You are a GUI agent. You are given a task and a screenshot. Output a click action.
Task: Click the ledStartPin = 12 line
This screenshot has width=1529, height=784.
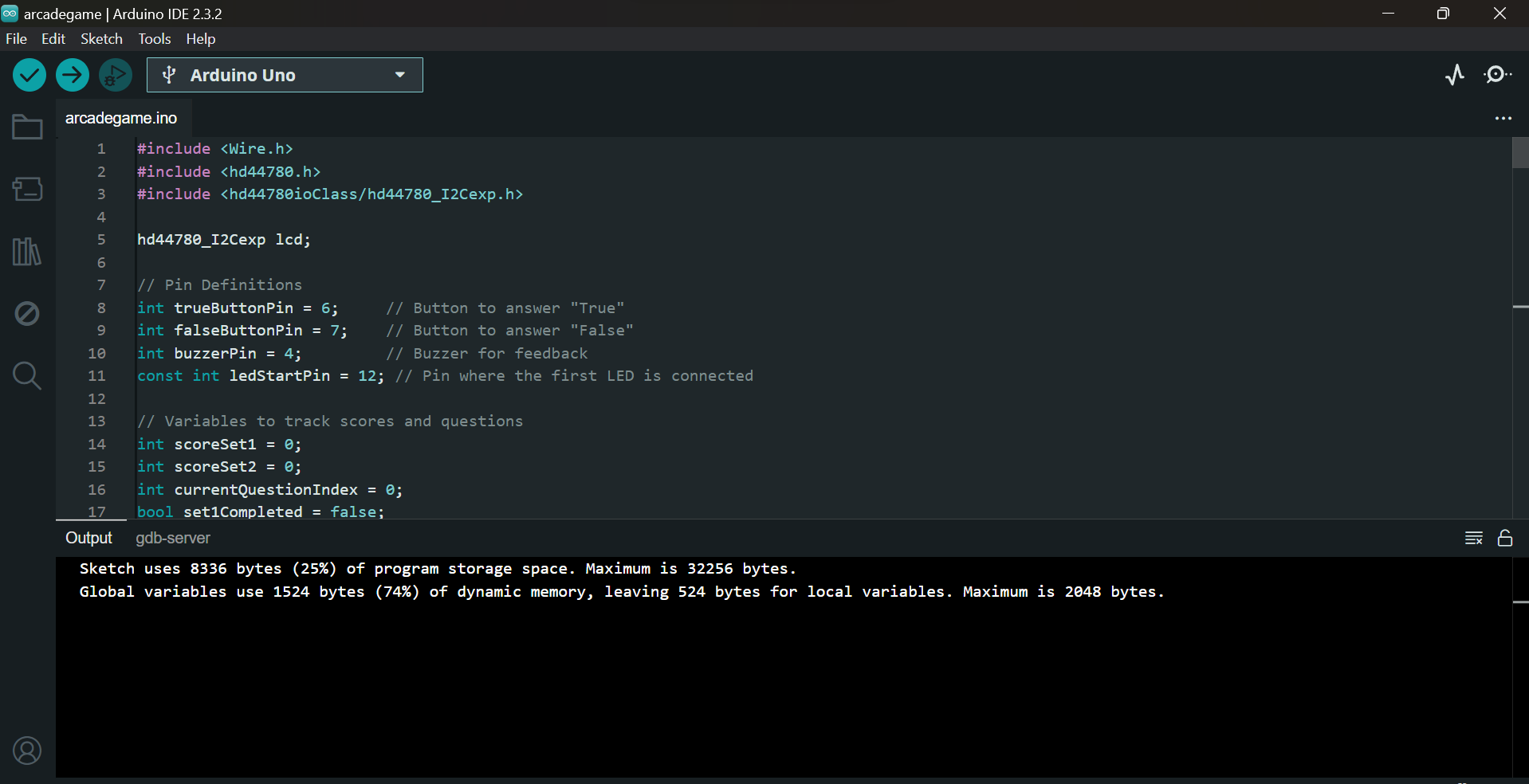(x=261, y=375)
